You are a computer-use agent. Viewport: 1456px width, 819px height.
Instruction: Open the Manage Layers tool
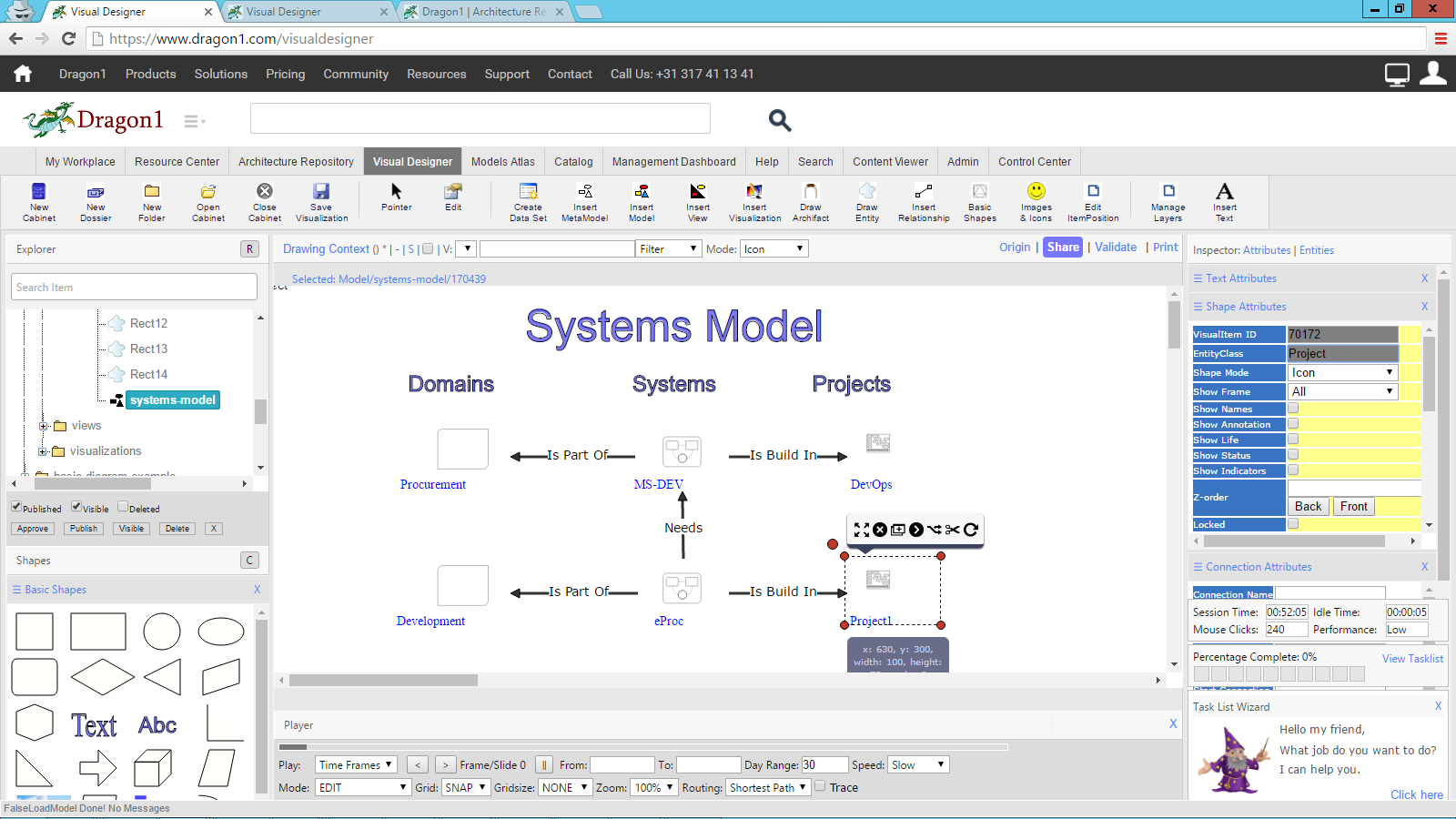click(1168, 200)
